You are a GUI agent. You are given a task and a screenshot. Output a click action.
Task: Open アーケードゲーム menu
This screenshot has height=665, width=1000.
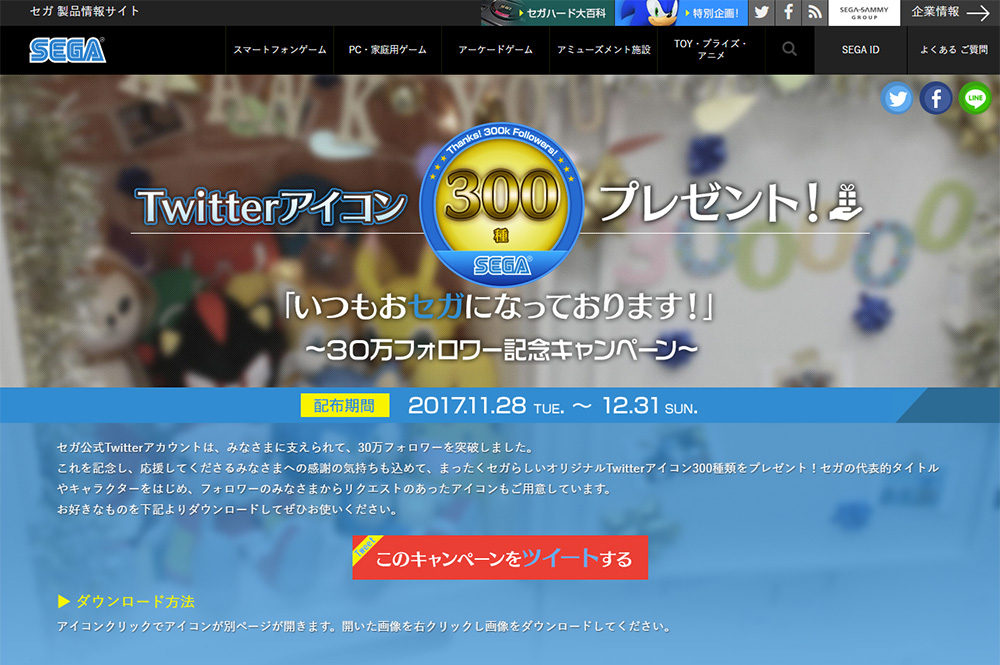click(496, 50)
